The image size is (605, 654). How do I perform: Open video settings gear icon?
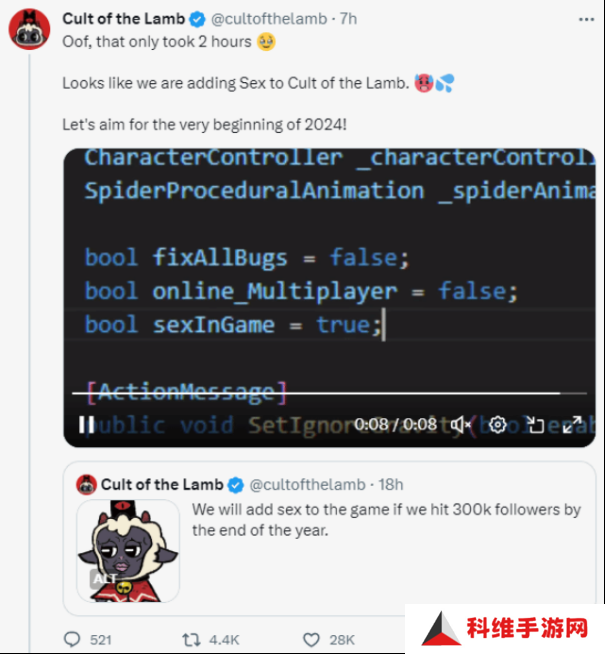[x=497, y=425]
